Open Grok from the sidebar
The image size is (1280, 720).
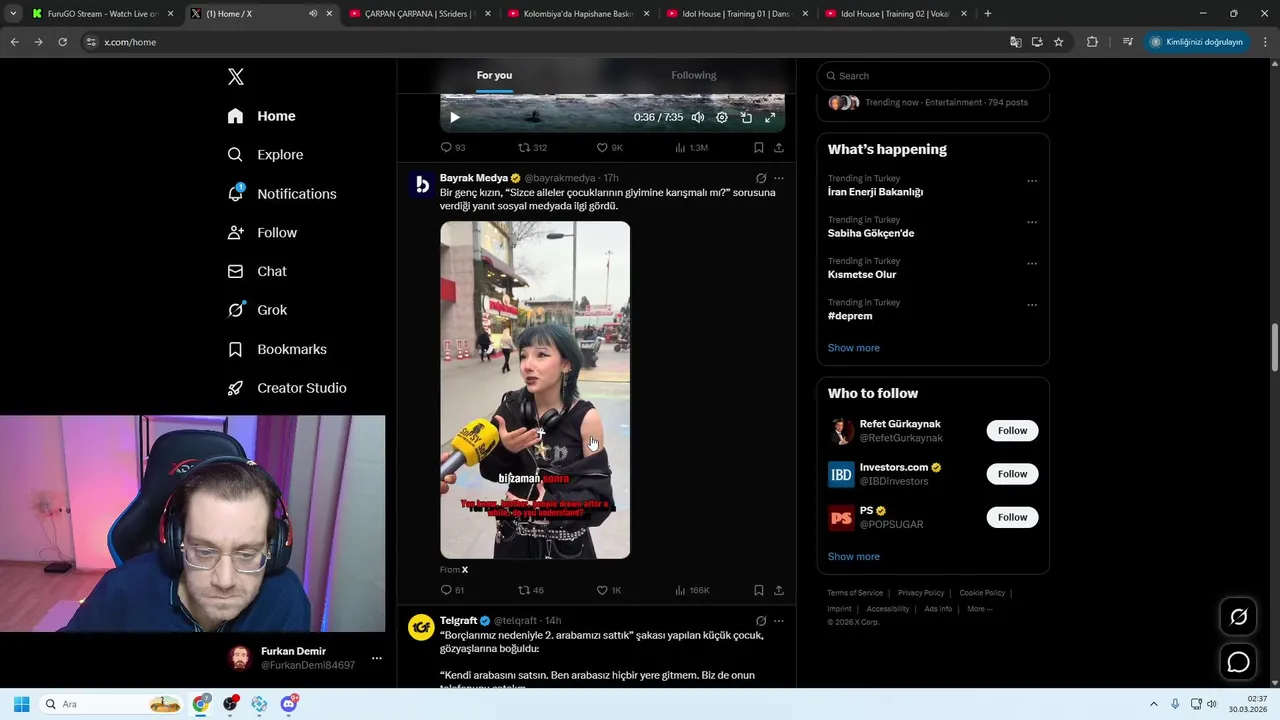pyautogui.click(x=257, y=310)
